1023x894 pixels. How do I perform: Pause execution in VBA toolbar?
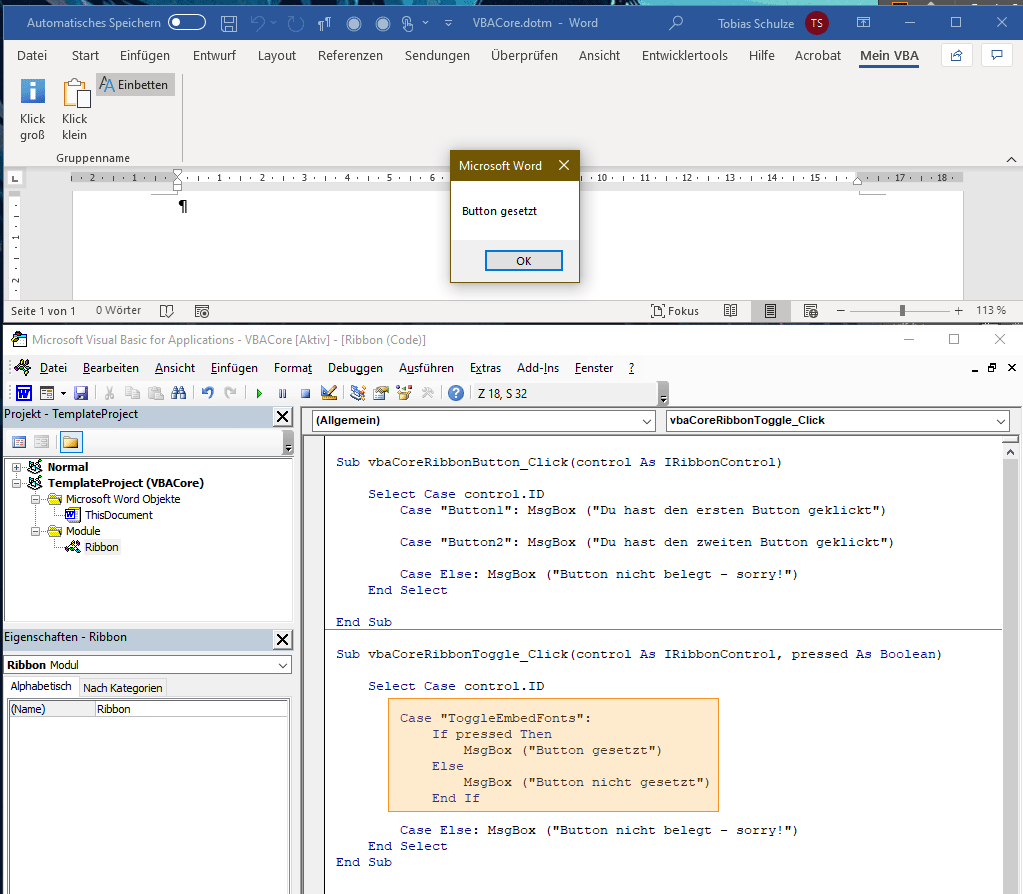click(282, 393)
